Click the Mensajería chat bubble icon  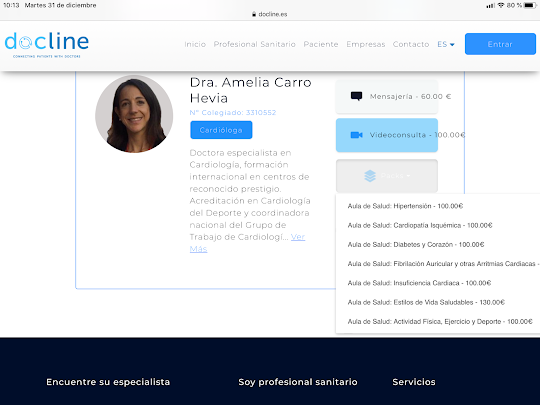tap(356, 96)
